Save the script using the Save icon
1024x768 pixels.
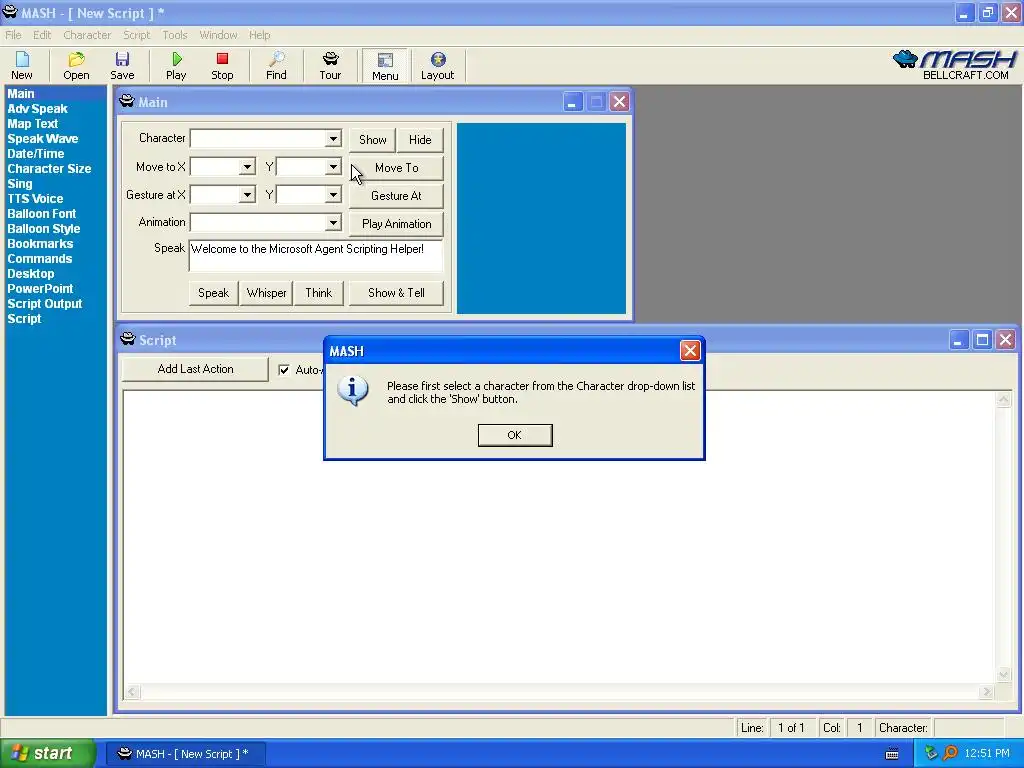tap(122, 65)
